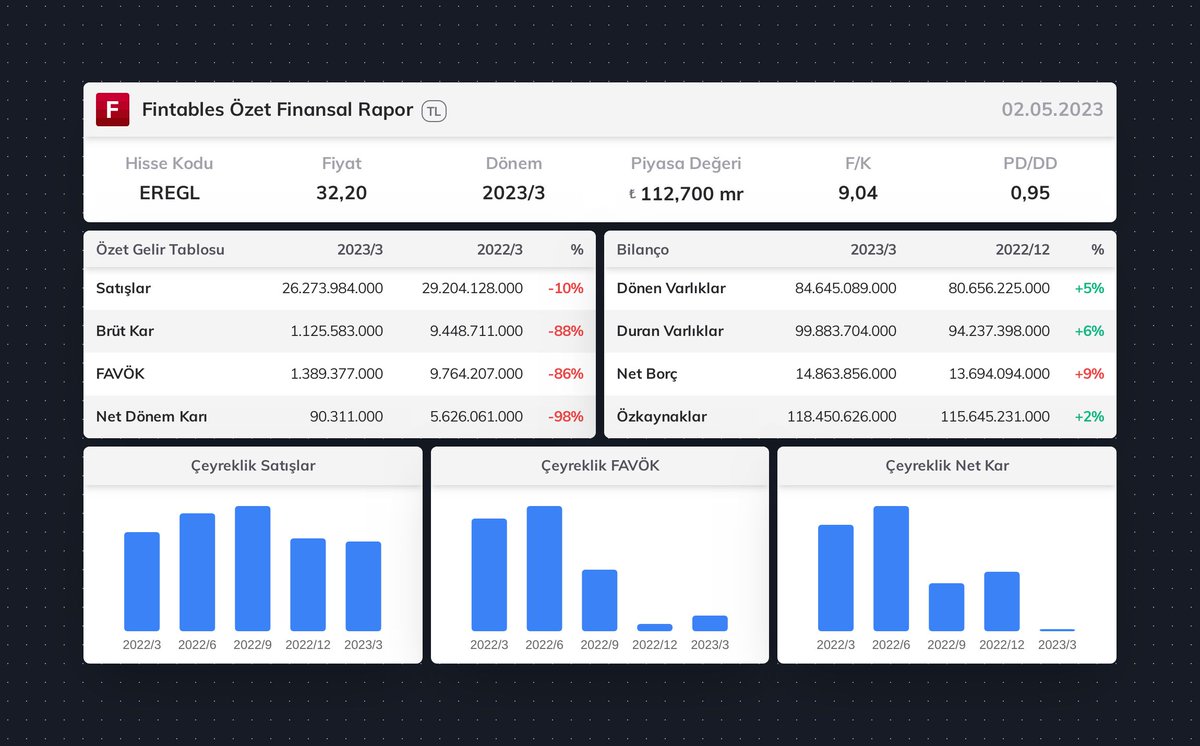Select the 2023/3 bar in Çeyreklik Satışlar

click(362, 584)
